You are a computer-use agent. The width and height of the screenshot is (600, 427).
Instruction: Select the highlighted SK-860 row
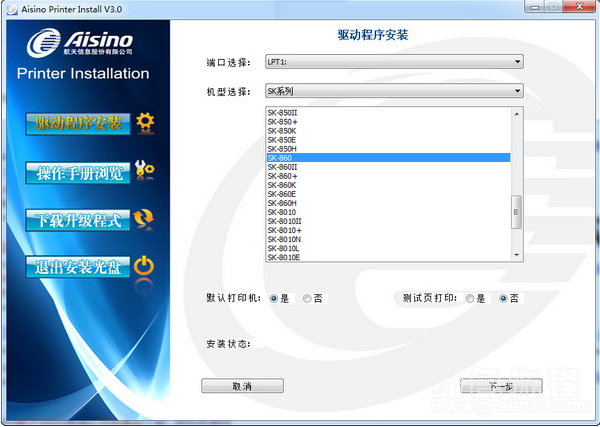[x=388, y=158]
